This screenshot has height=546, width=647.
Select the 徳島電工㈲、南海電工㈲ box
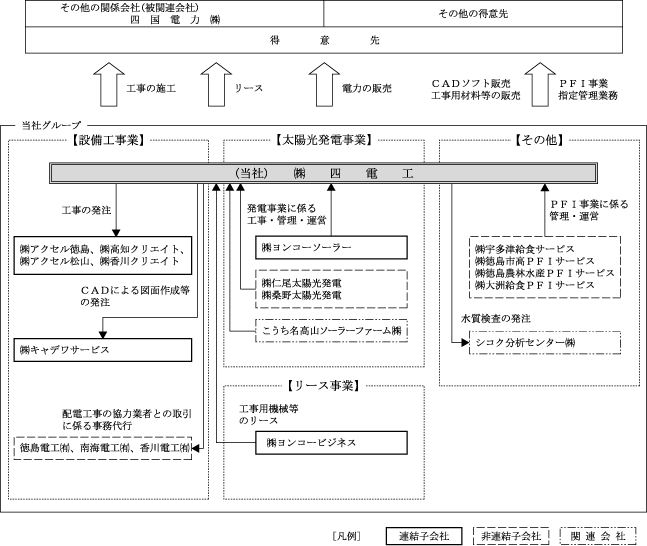tap(103, 448)
